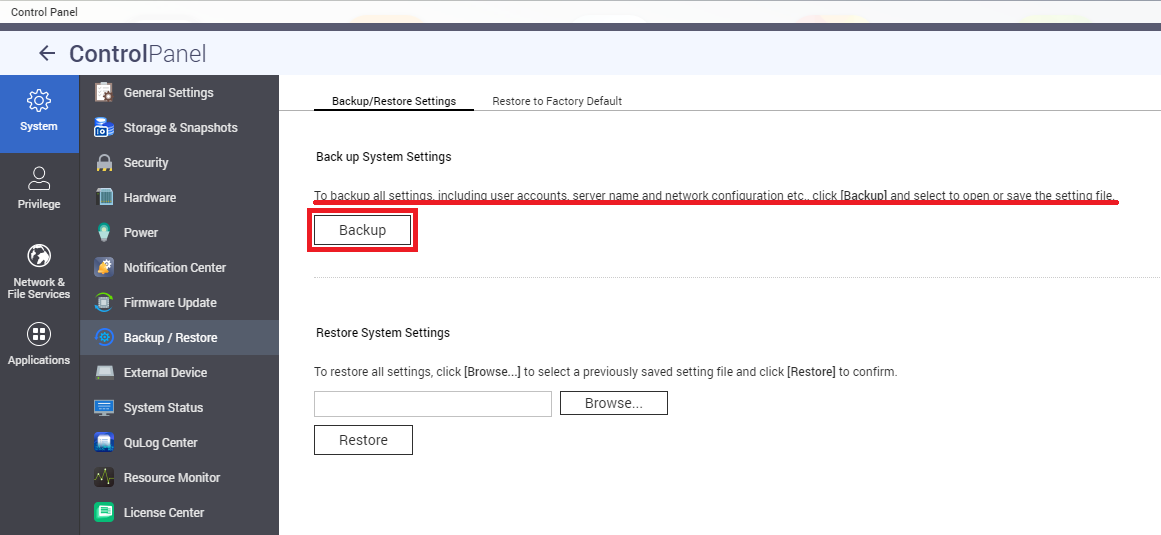Click the Storage & Snapshots icon
This screenshot has width=1161, height=535.
[x=104, y=128]
